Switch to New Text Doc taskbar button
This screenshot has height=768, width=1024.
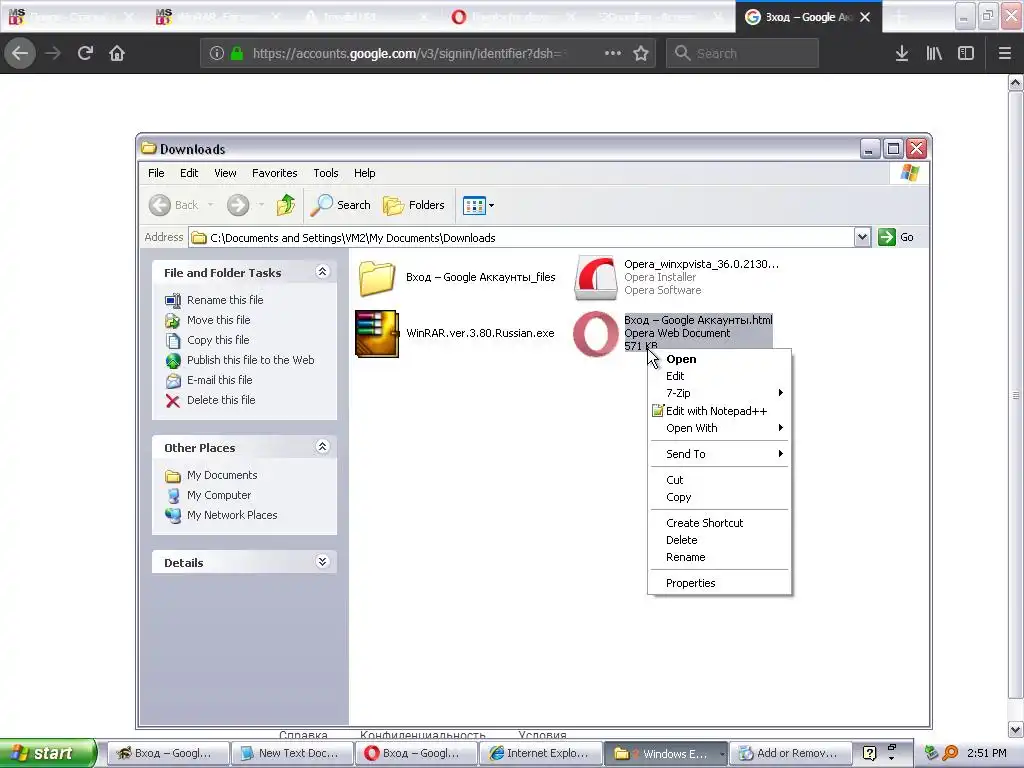(x=292, y=753)
